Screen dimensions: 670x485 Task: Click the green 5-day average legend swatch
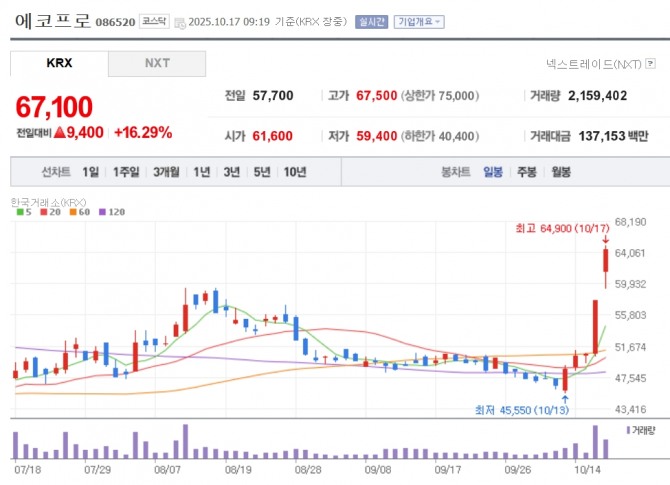20,212
